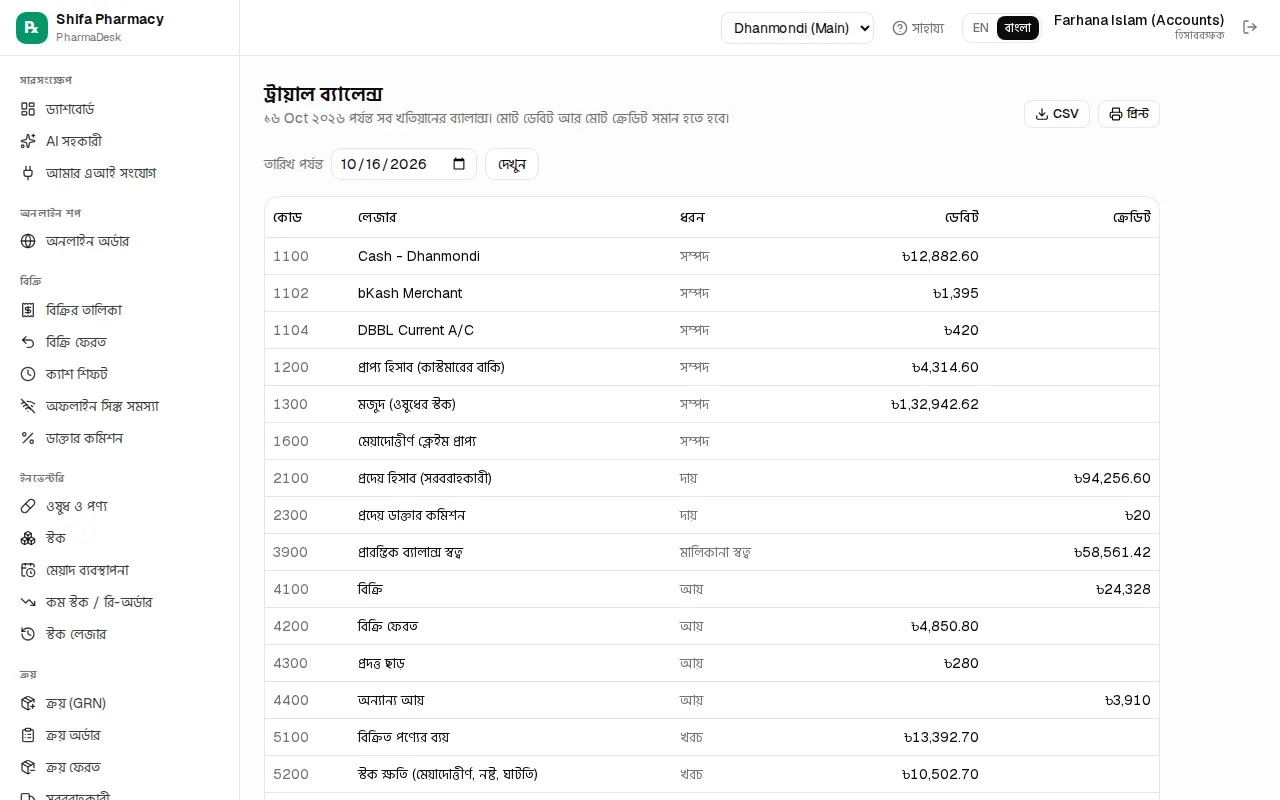Click the debit amount ৳1,32,942.62
Image resolution: width=1280 pixels, height=800 pixels.
tap(935, 404)
